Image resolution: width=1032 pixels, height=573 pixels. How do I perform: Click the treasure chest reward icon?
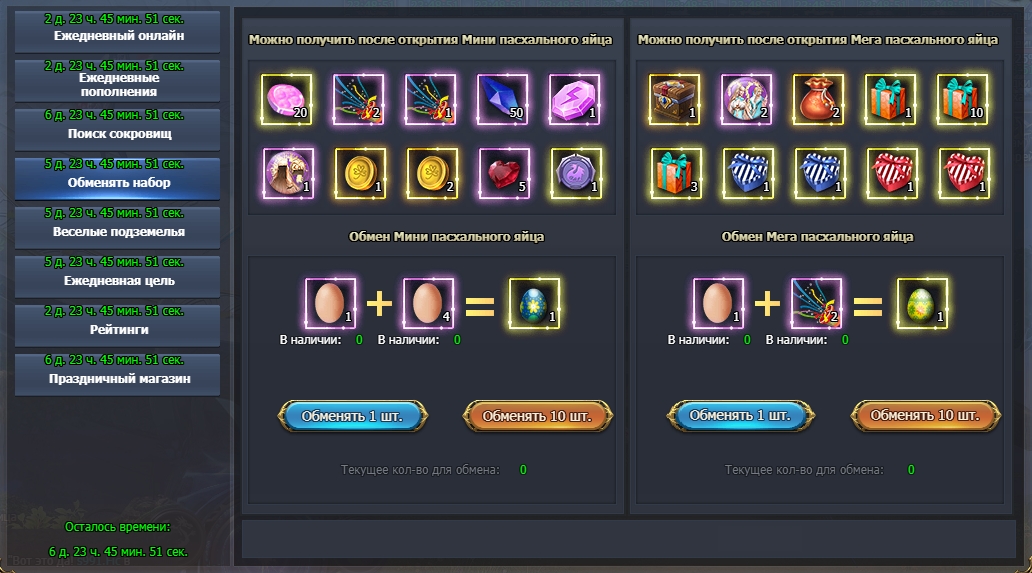tap(674, 99)
